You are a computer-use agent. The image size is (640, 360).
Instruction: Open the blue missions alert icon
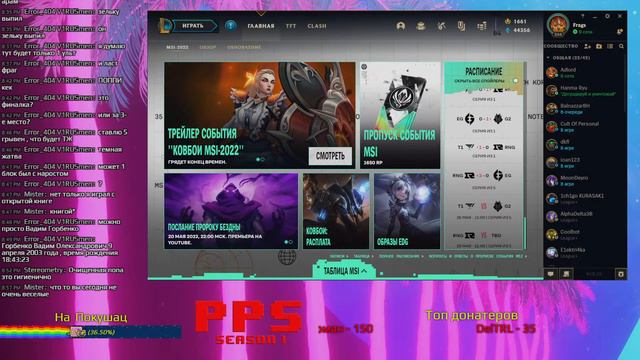(231, 26)
